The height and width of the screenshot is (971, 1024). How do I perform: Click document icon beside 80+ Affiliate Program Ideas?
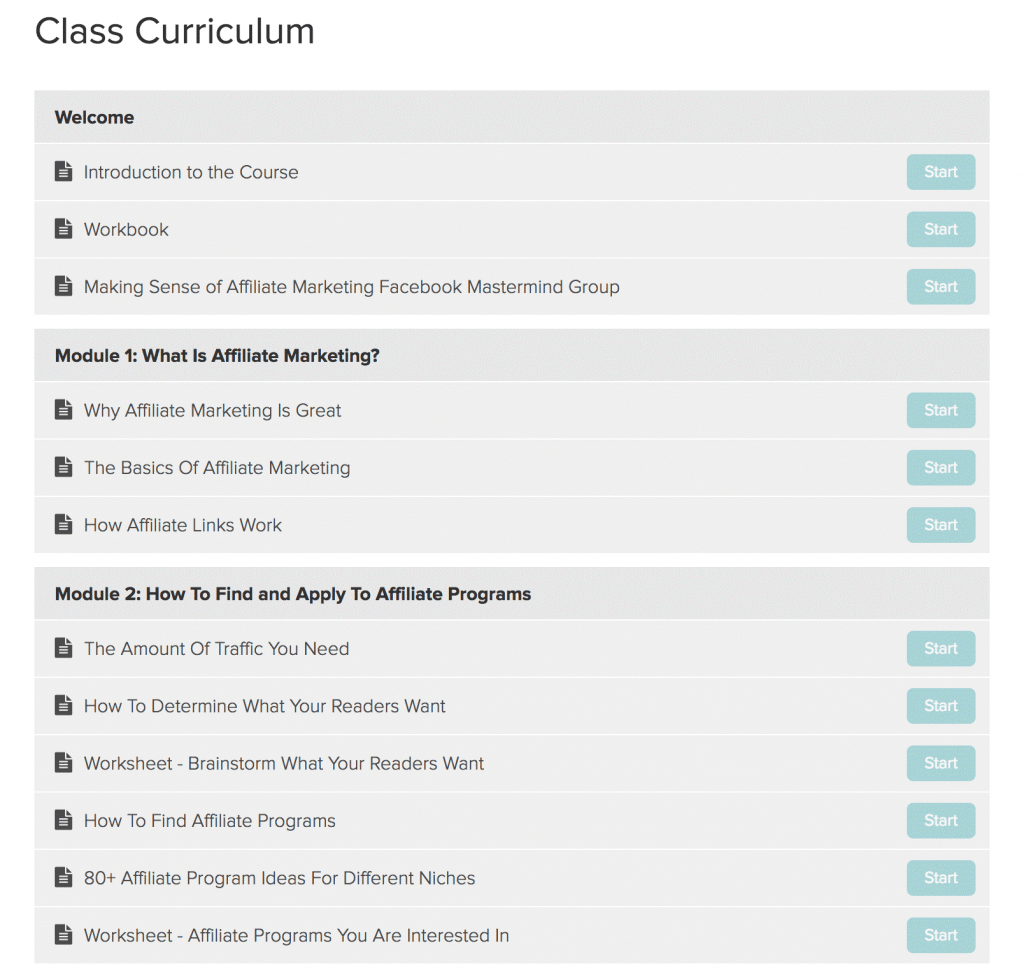(63, 878)
